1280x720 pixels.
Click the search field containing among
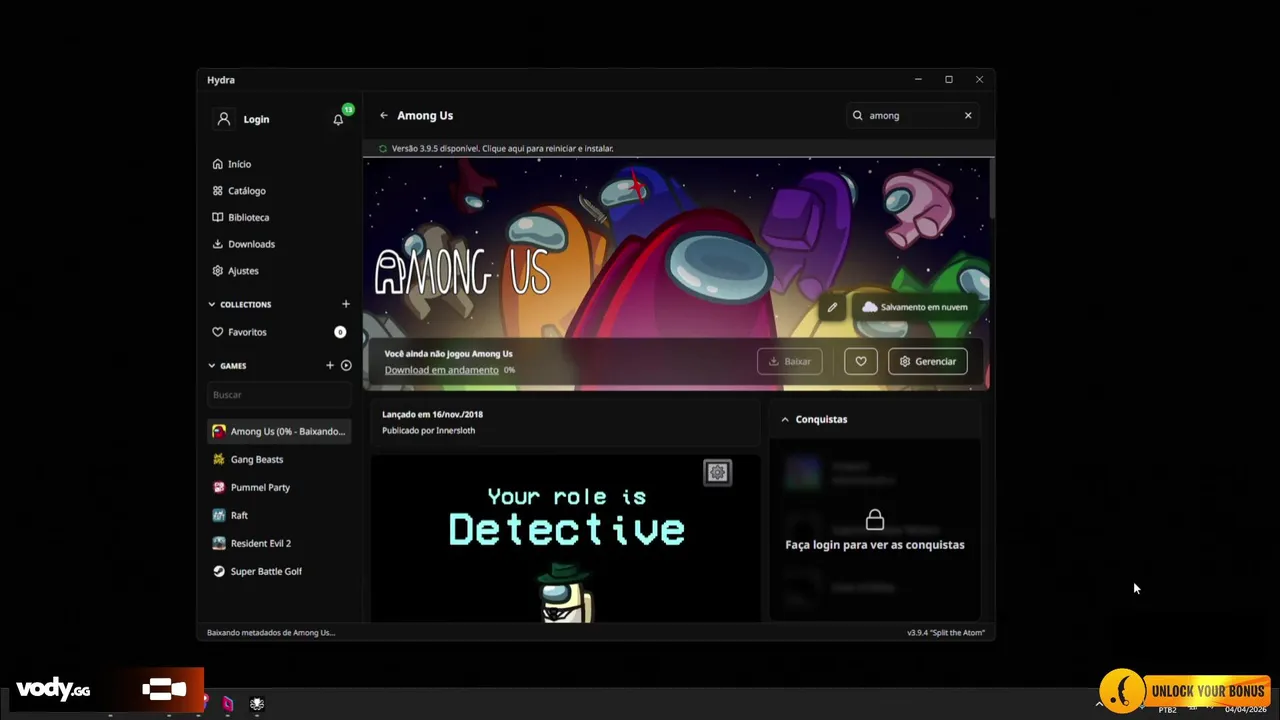click(913, 116)
